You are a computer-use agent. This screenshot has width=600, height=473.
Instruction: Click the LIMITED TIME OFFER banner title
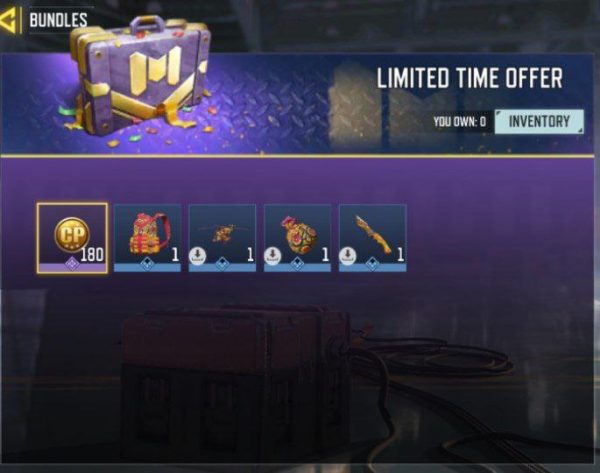pos(470,78)
